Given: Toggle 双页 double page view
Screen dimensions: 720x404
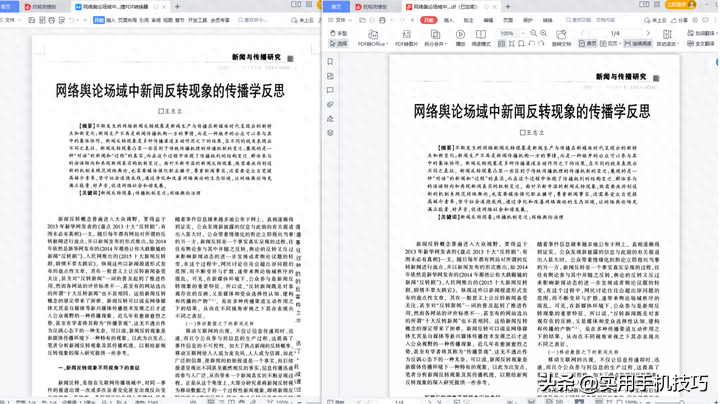Looking at the screenshot, I should click(609, 44).
